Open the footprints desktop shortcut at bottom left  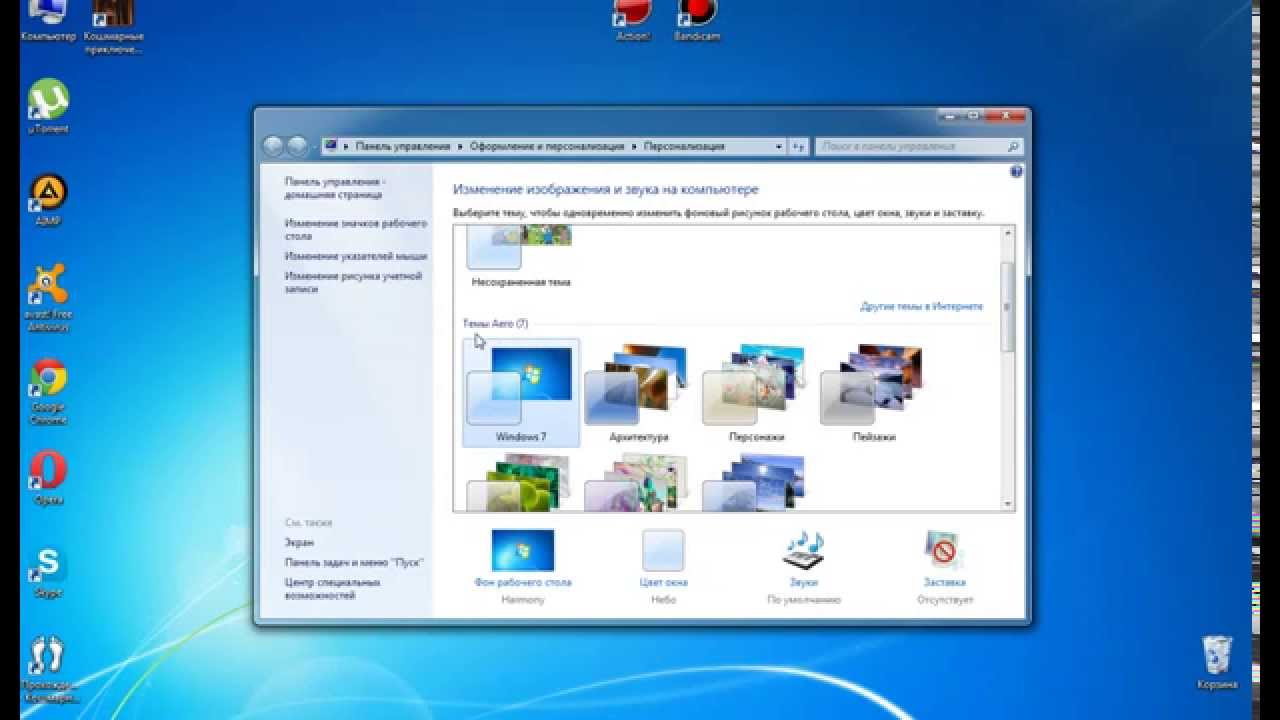click(48, 669)
